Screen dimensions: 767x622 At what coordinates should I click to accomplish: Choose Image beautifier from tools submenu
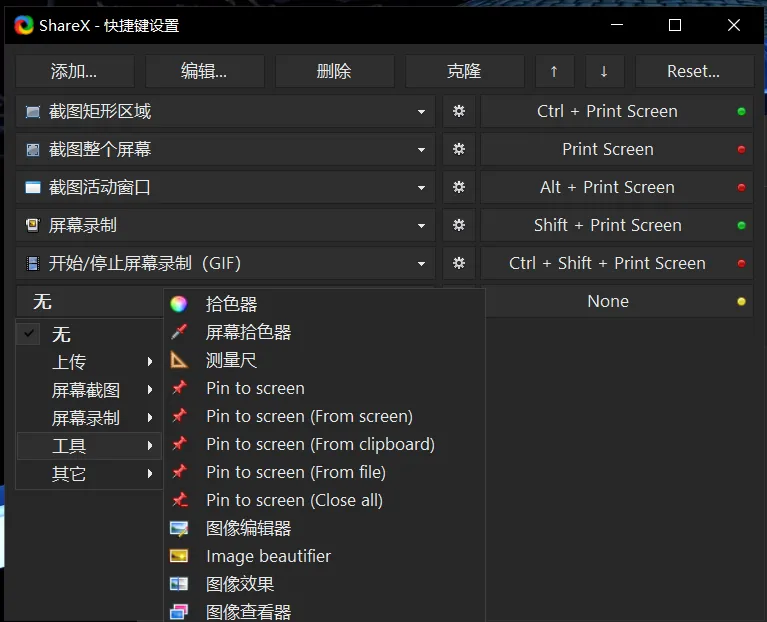point(324,556)
